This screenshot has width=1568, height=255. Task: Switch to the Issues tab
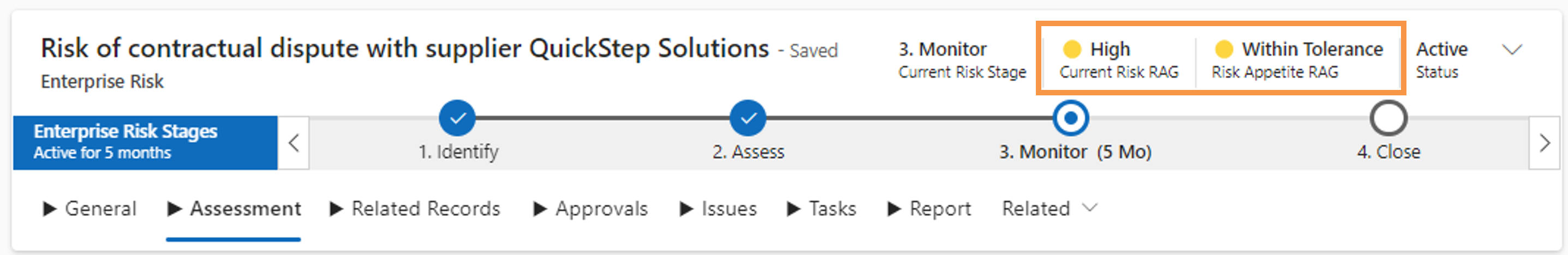coord(718,208)
